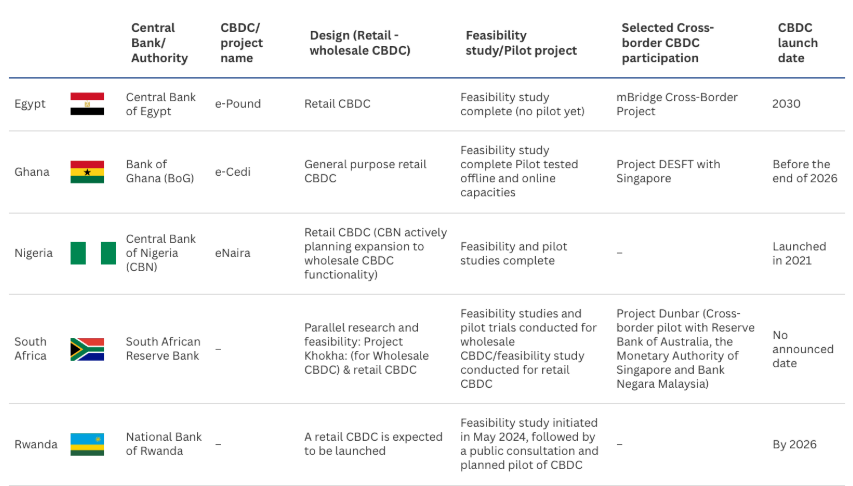Image resolution: width=853 pixels, height=486 pixels.
Task: Click the South Africa flag icon
Action: pyautogui.click(x=87, y=349)
